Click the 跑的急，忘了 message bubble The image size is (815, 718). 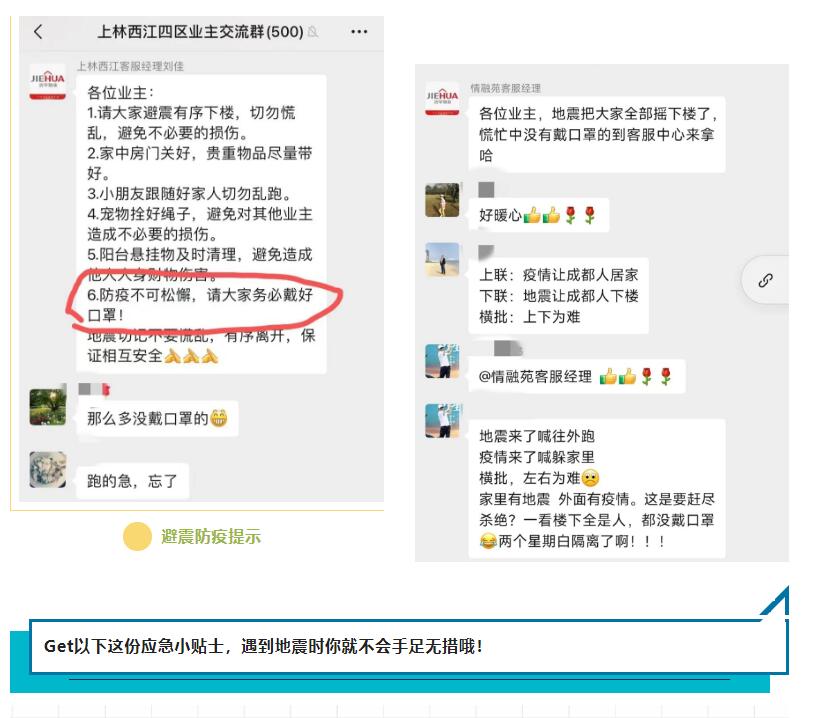coord(133,481)
